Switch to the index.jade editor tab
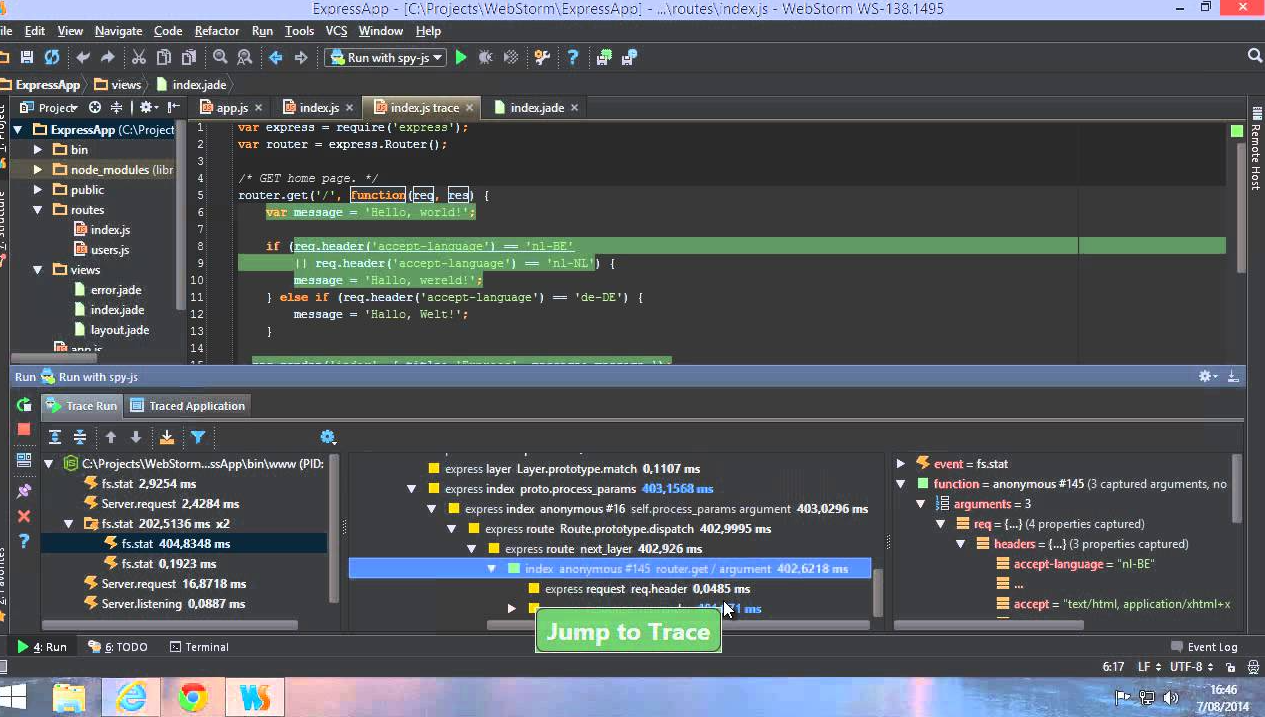 536,107
